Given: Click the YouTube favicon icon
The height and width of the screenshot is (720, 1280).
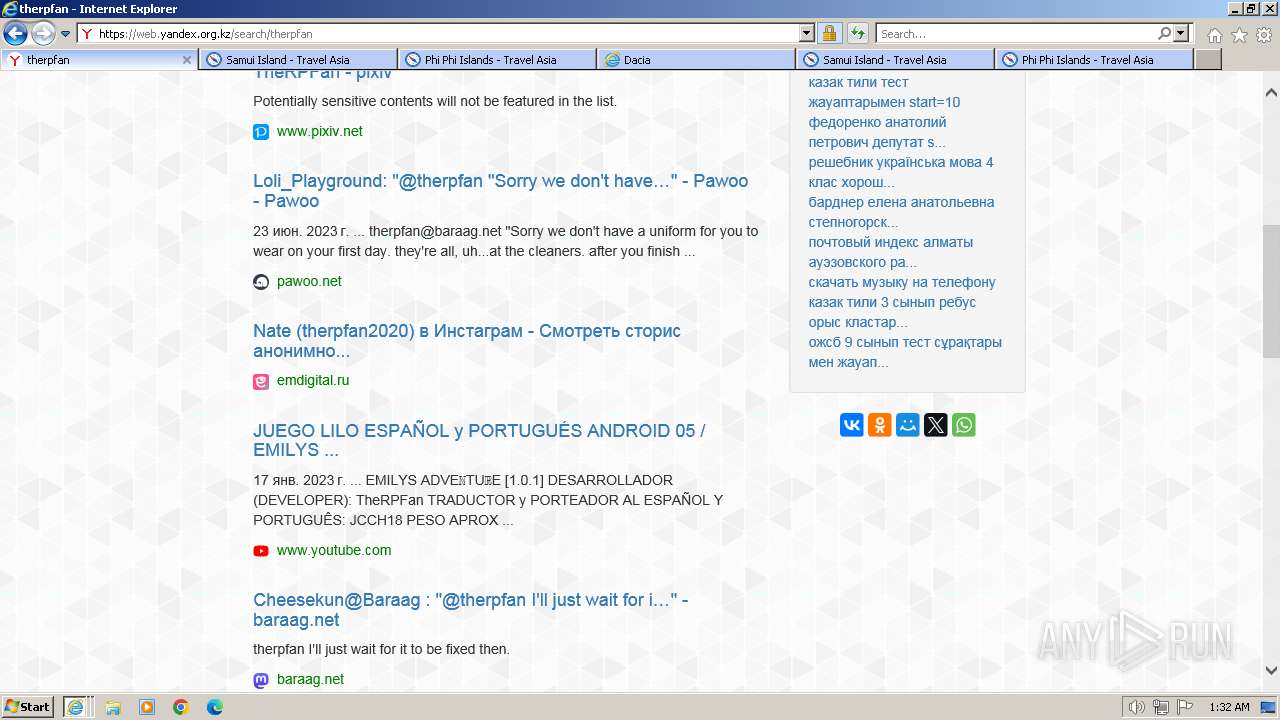Looking at the screenshot, I should click(261, 551).
